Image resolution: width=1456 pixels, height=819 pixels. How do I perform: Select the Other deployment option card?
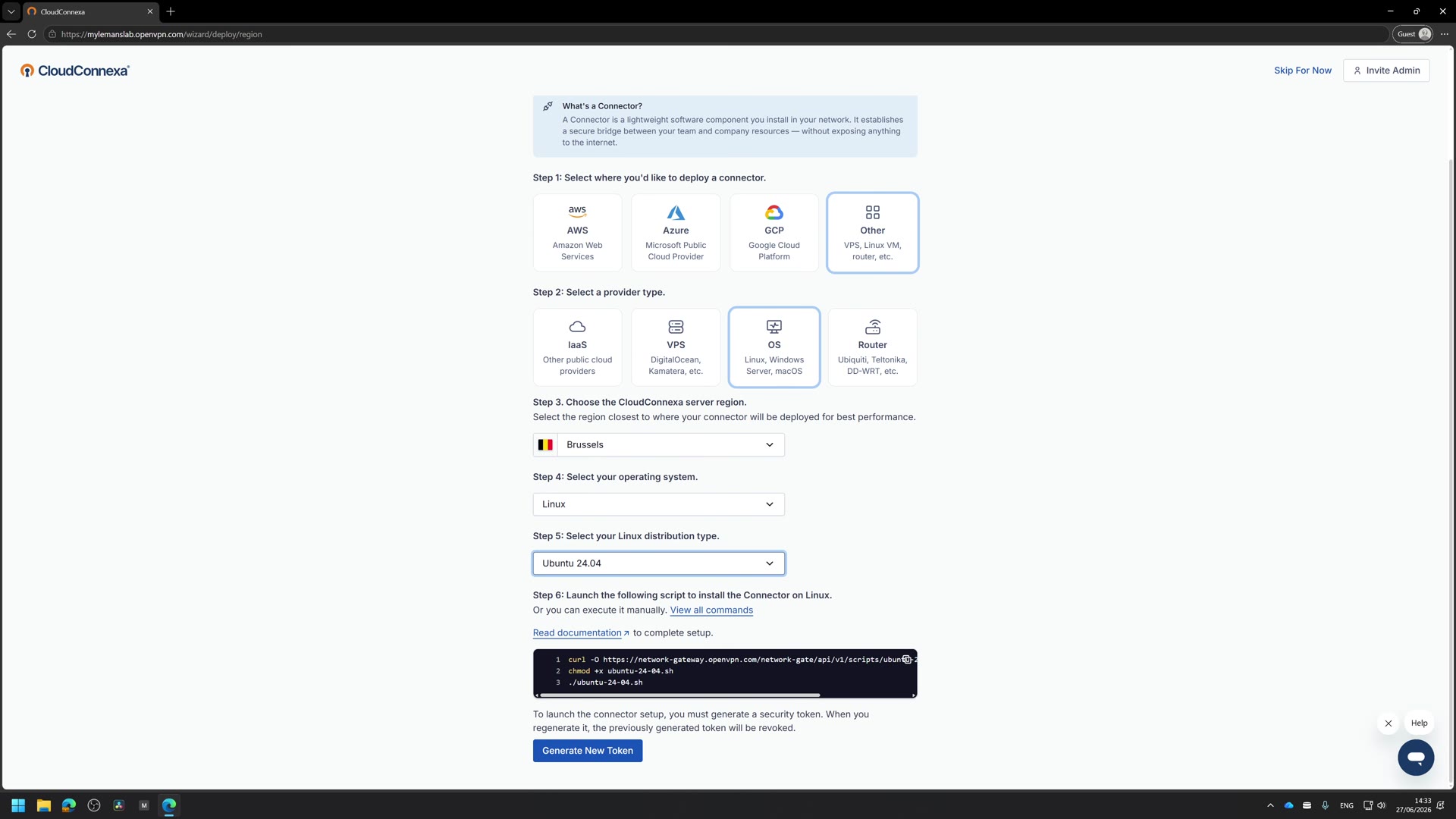pos(872,233)
